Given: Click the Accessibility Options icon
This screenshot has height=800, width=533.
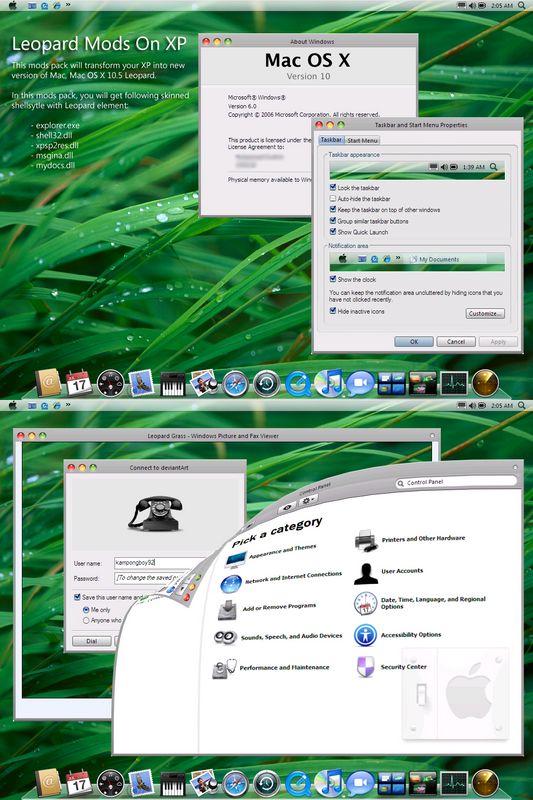Looking at the screenshot, I should tap(365, 635).
